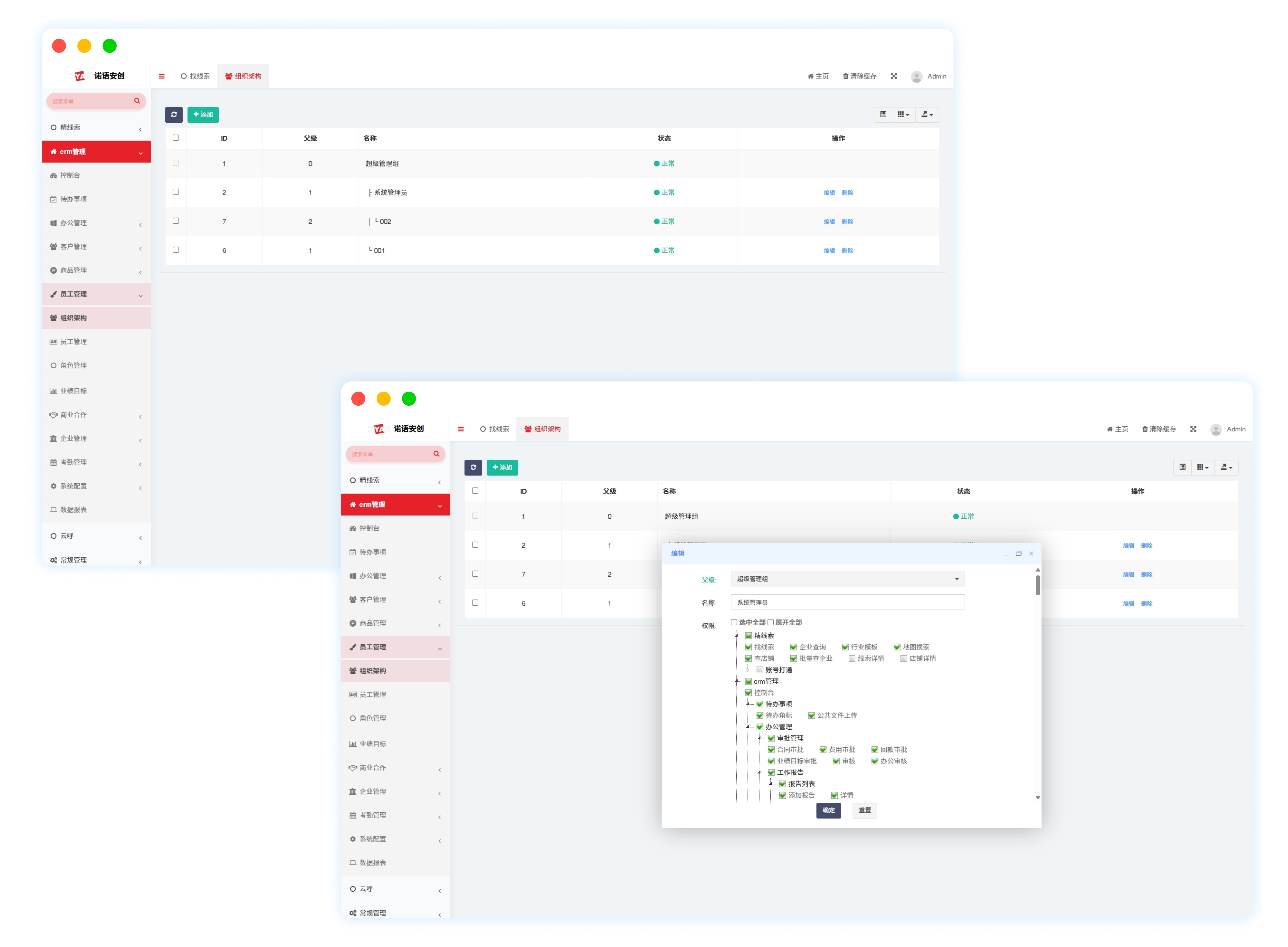Screen dimensions: 1288x947
Task: Check the 选中全部 checkbox in edit dialog
Action: coord(734,622)
